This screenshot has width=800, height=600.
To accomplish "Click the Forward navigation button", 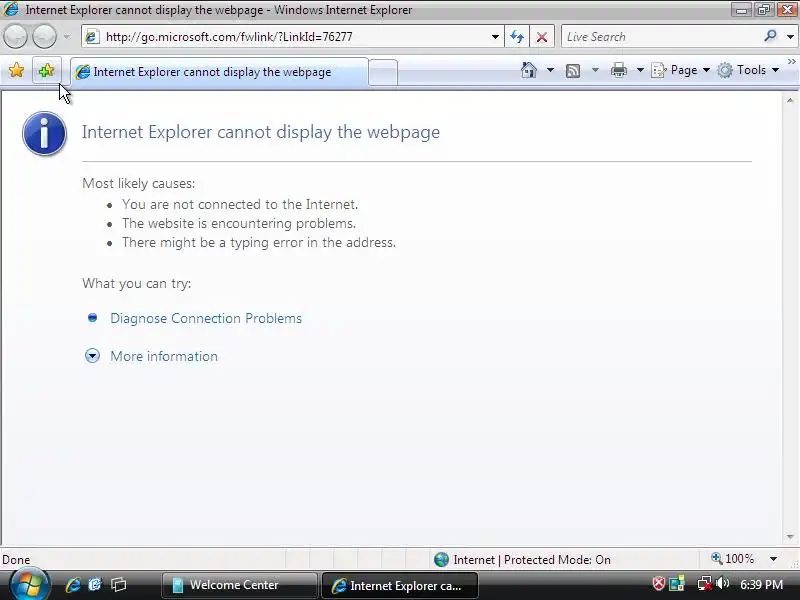I will [44, 37].
